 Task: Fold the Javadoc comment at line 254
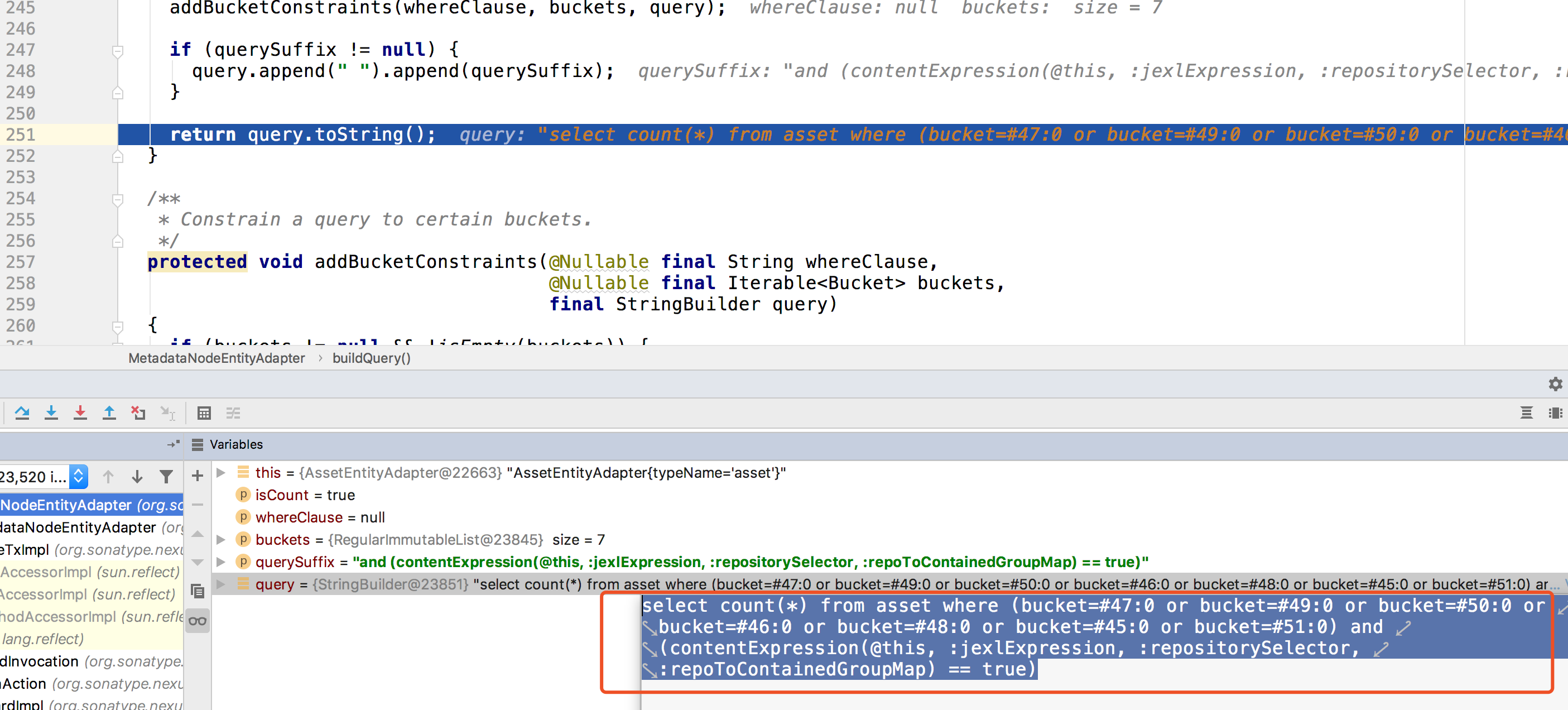pyautogui.click(x=118, y=199)
